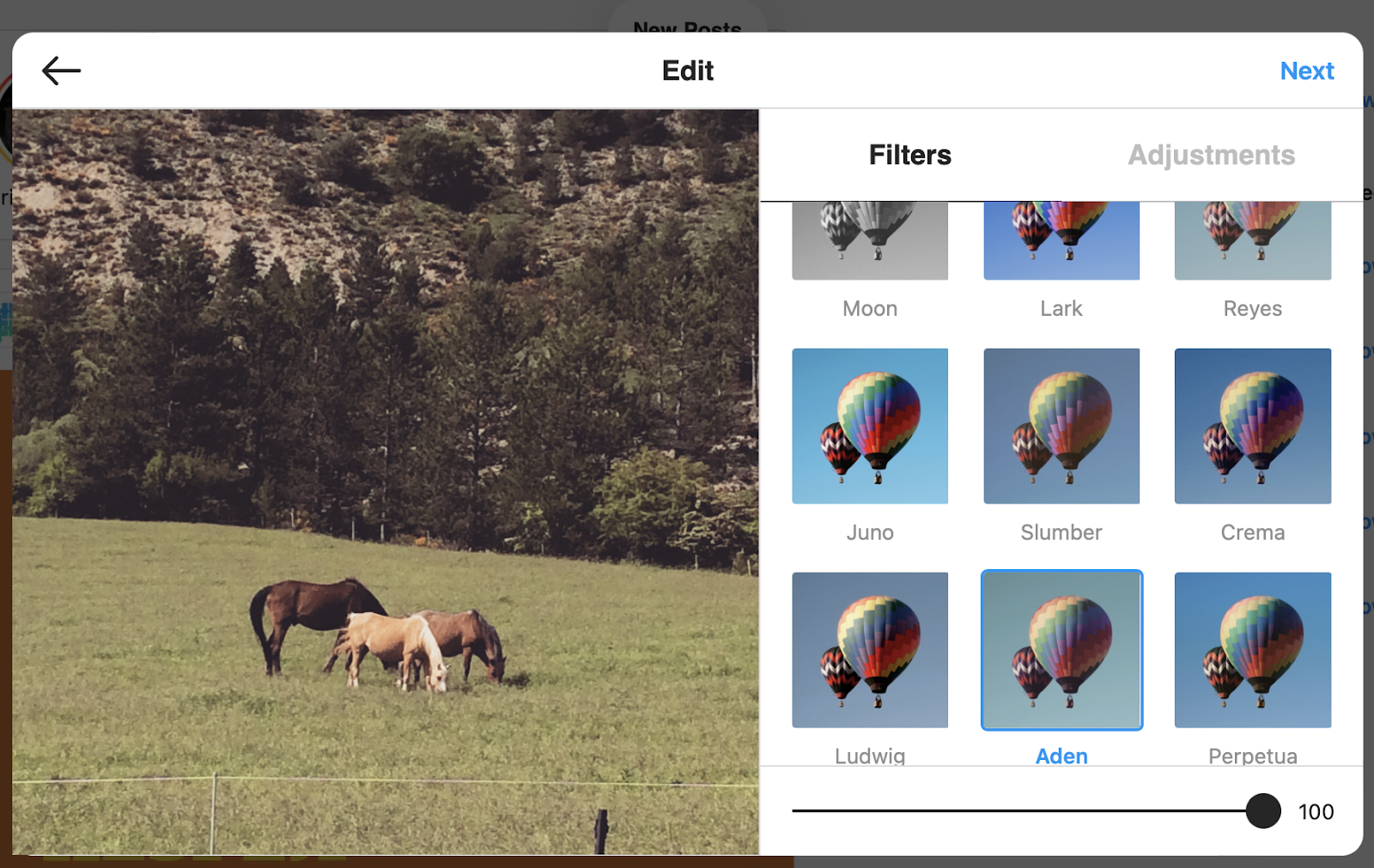Choose the Slumber balloon filter thumbnail
The width and height of the screenshot is (1374, 868).
coord(1061,426)
